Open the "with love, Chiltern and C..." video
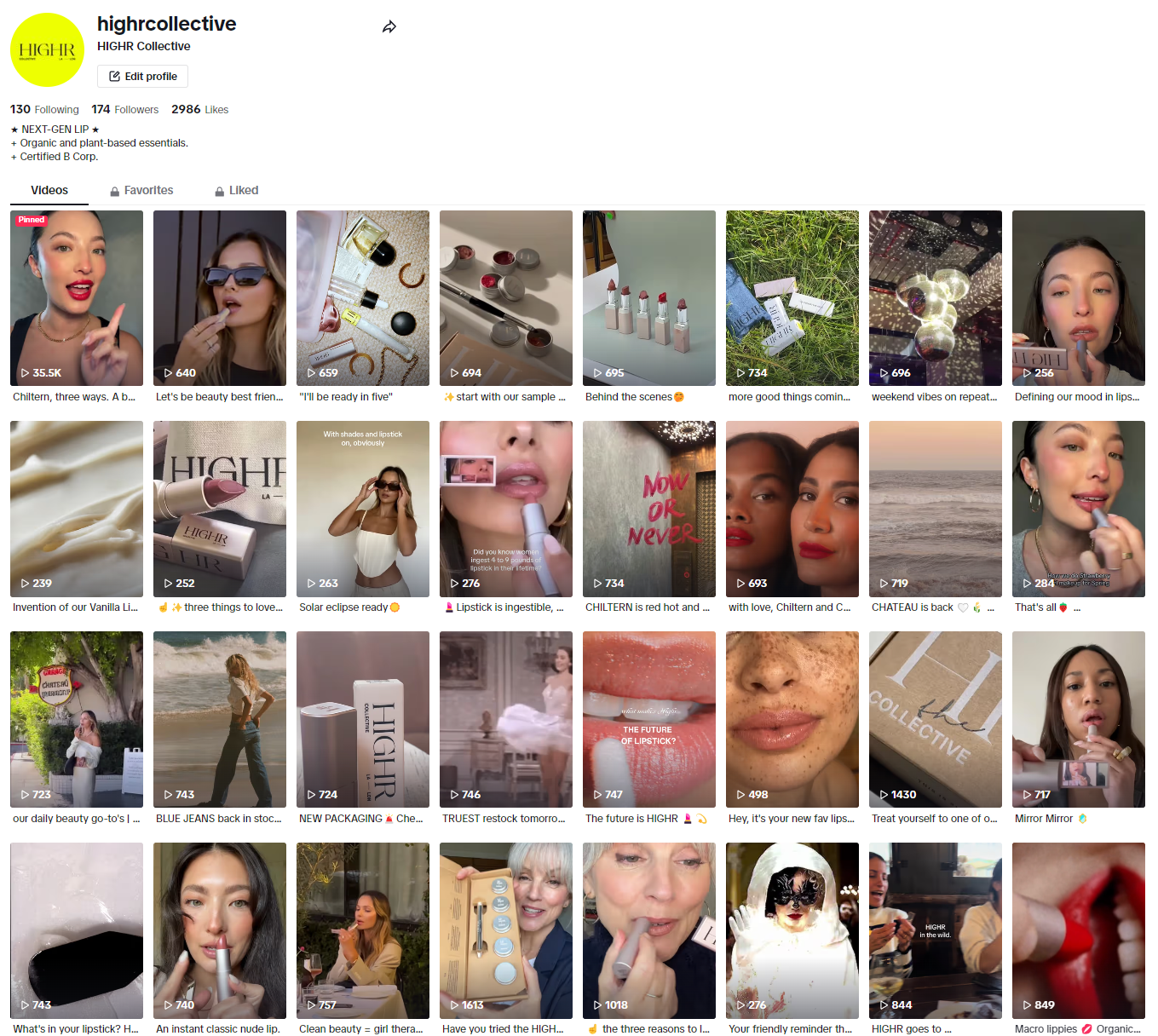Viewport: 1158px width, 1036px height. tap(792, 509)
